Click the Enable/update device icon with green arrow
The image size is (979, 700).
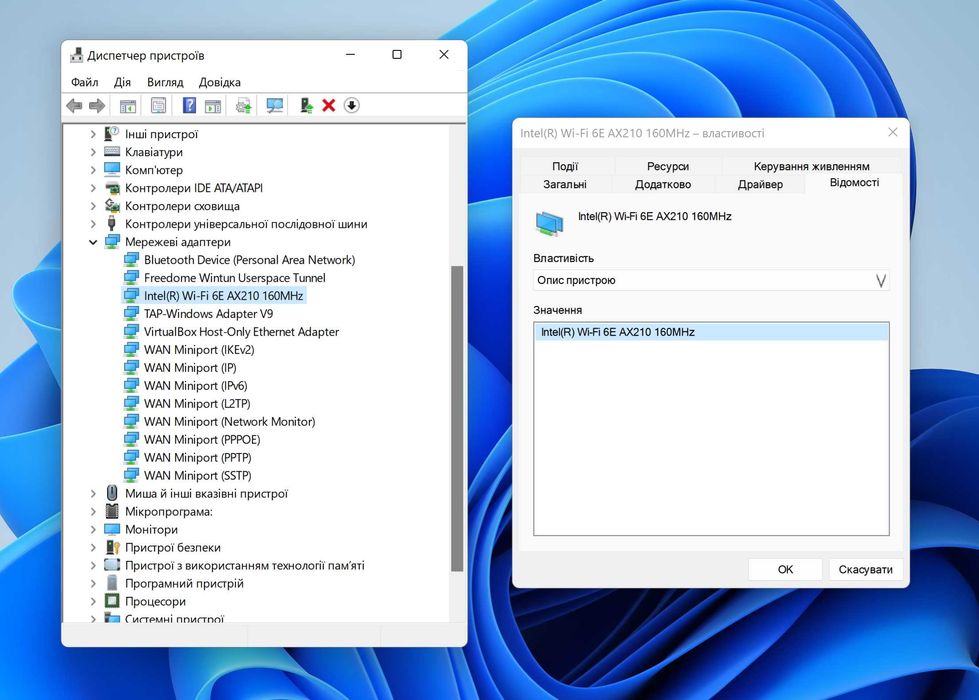pos(306,106)
